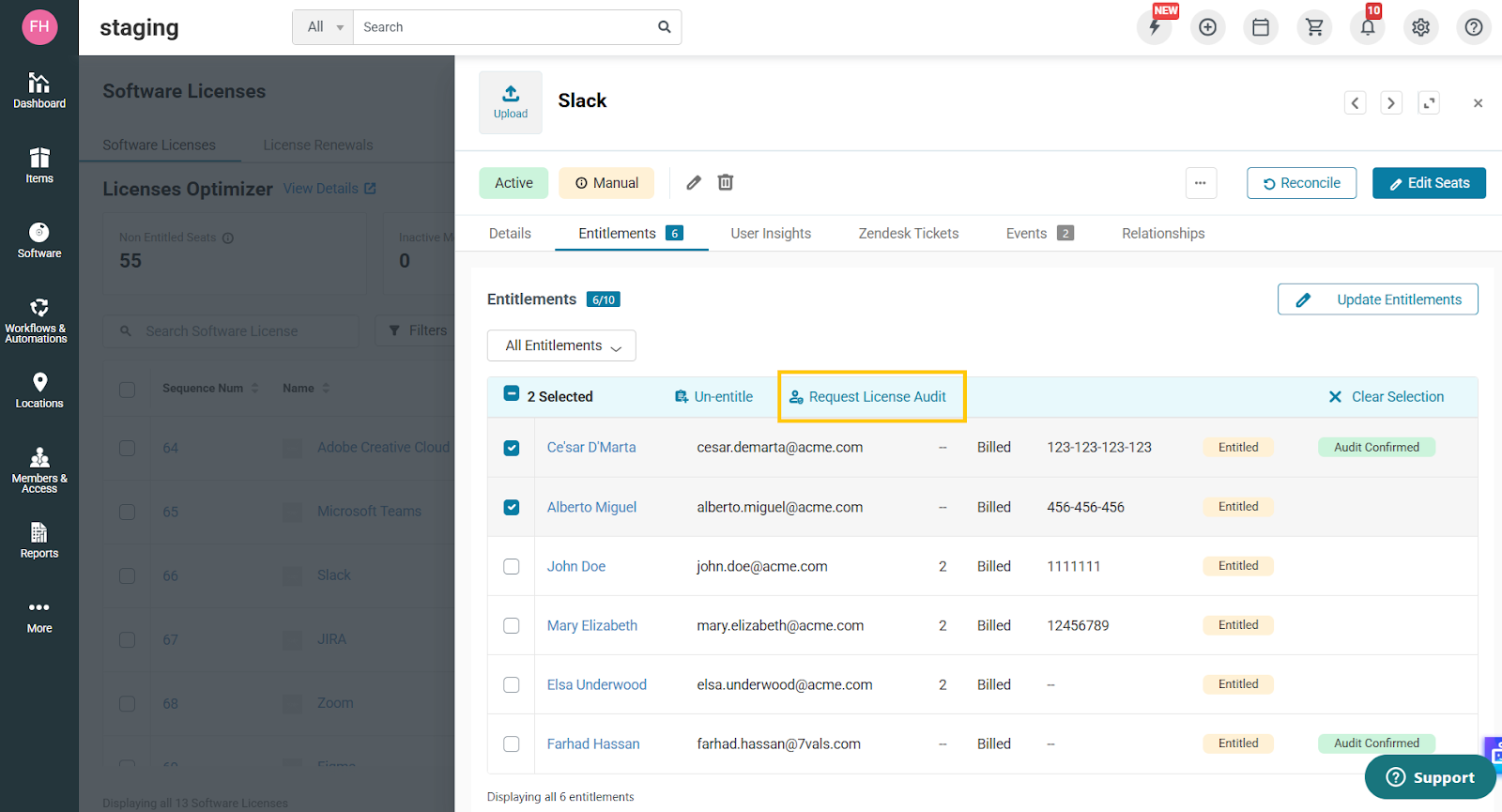Viewport: 1502px width, 812px height.
Task: Go to Software in the sidebar
Action: pos(39,240)
